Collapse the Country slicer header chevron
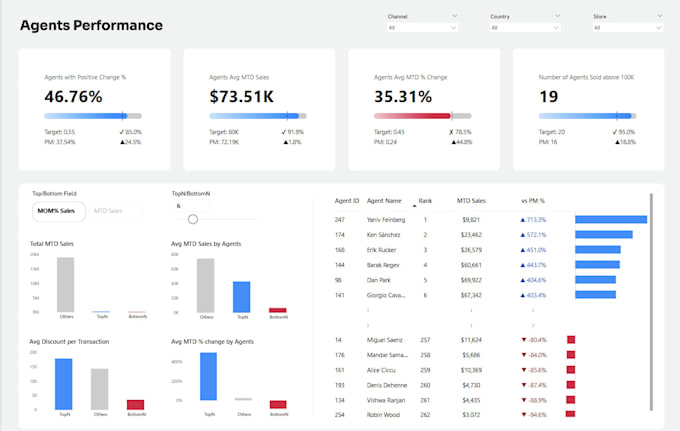Image resolution: width=680 pixels, height=431 pixels. click(x=557, y=16)
